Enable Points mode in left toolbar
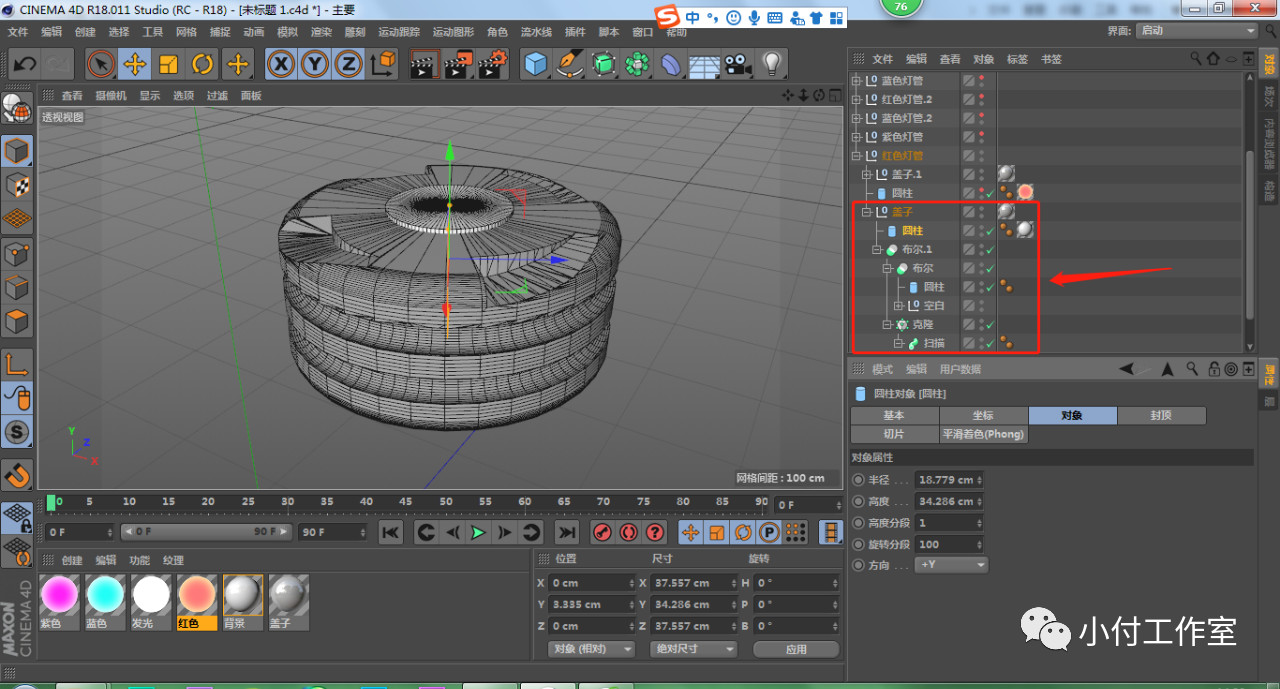Viewport: 1280px width, 689px height. pos(17,254)
